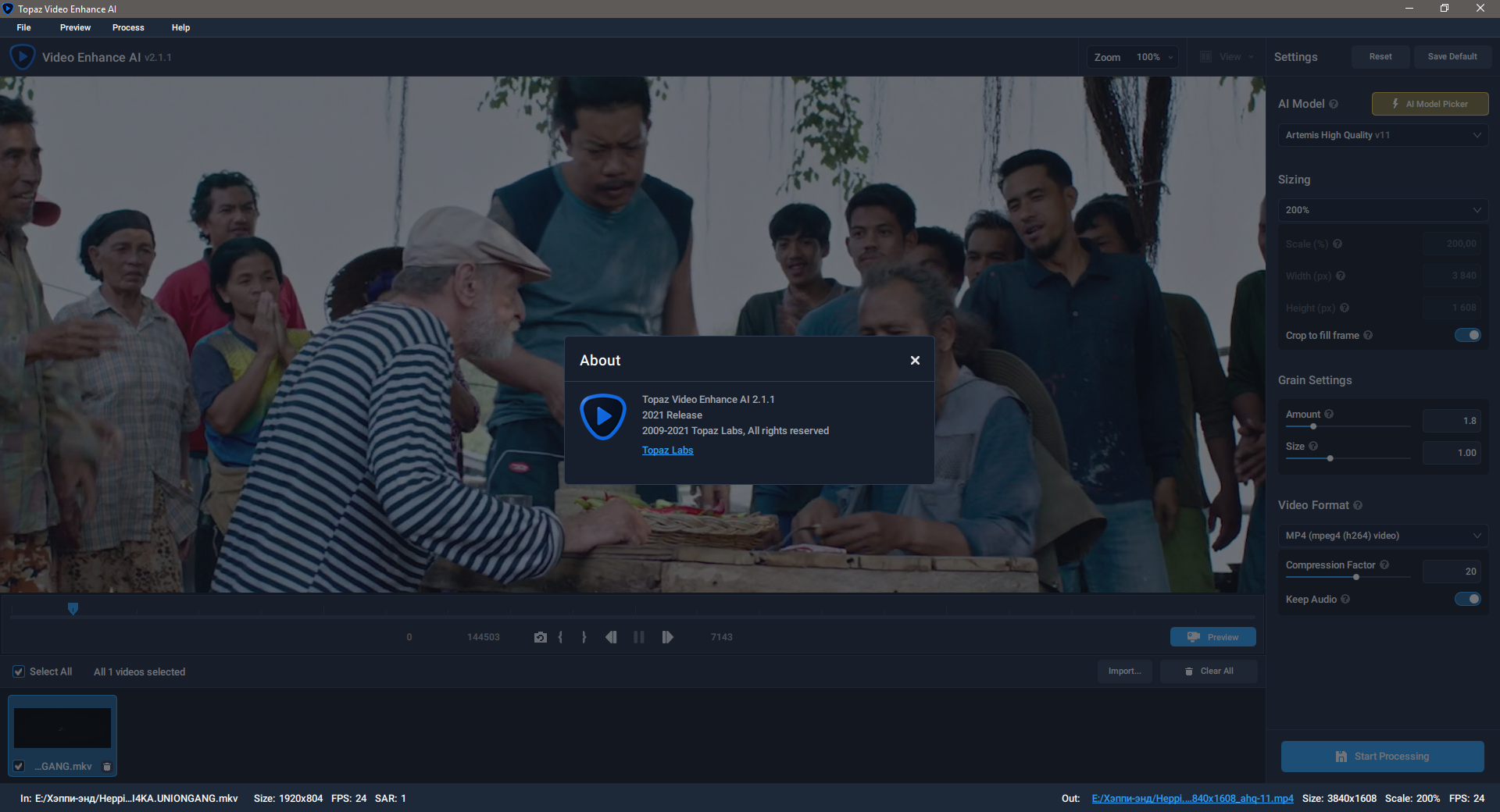Viewport: 1500px width, 812px height.
Task: Step back to the previous frame
Action: [x=611, y=637]
